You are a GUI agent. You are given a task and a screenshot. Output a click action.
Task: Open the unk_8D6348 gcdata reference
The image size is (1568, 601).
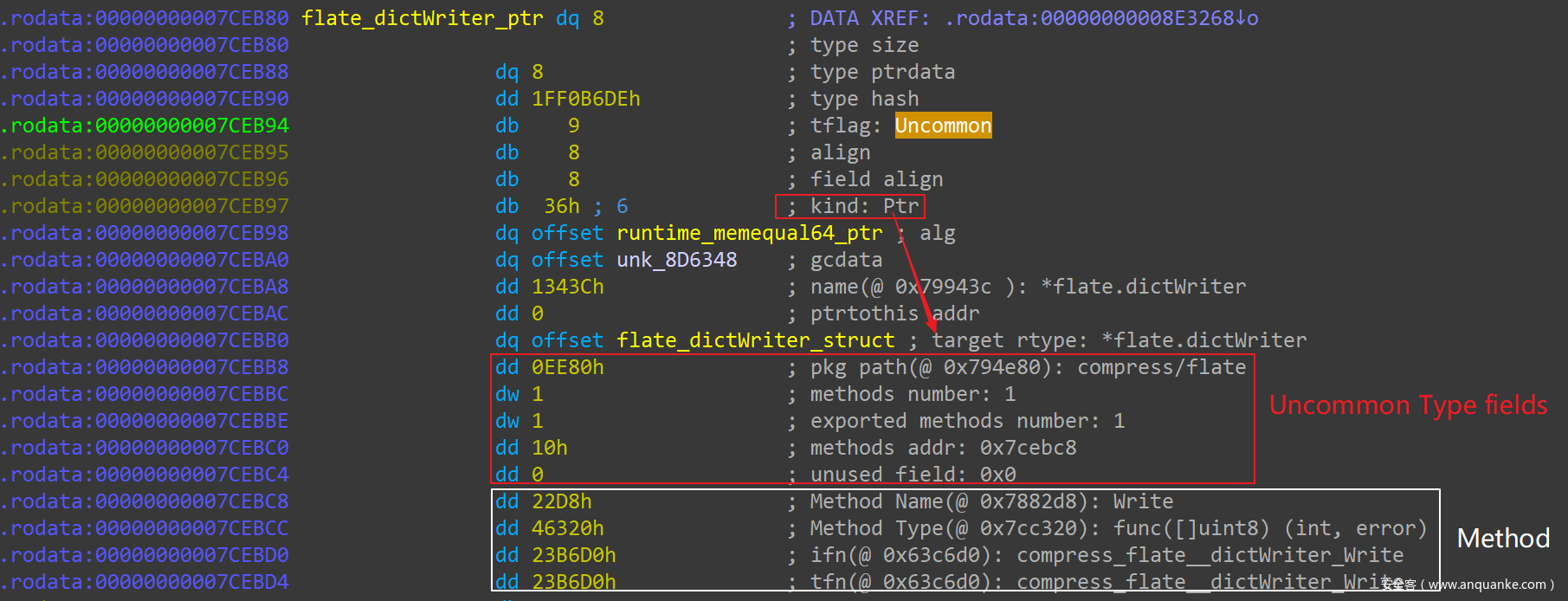tap(676, 260)
